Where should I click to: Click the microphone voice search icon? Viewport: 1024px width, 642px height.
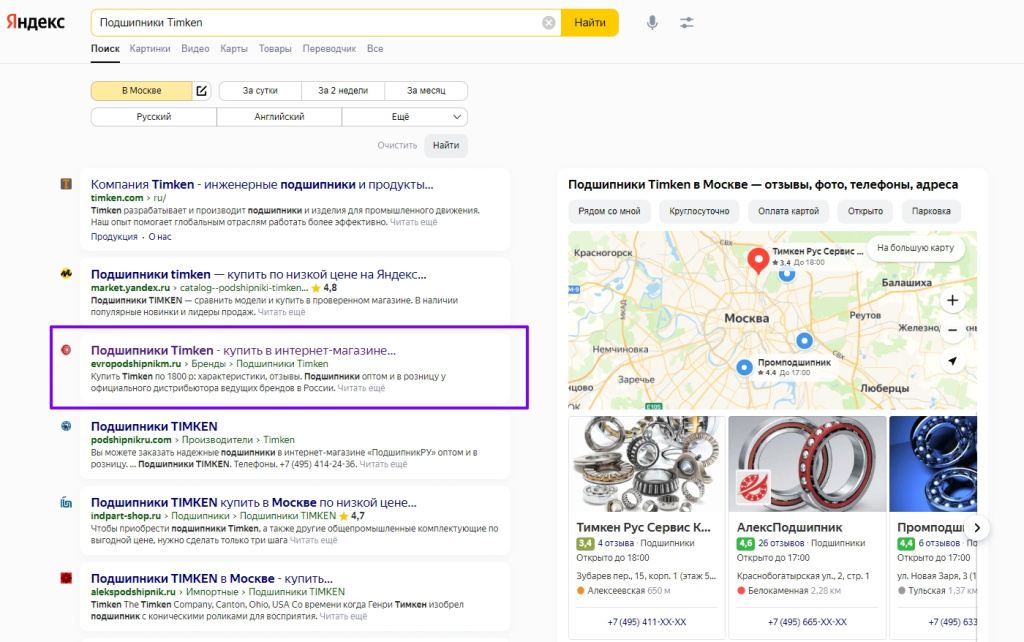652,22
